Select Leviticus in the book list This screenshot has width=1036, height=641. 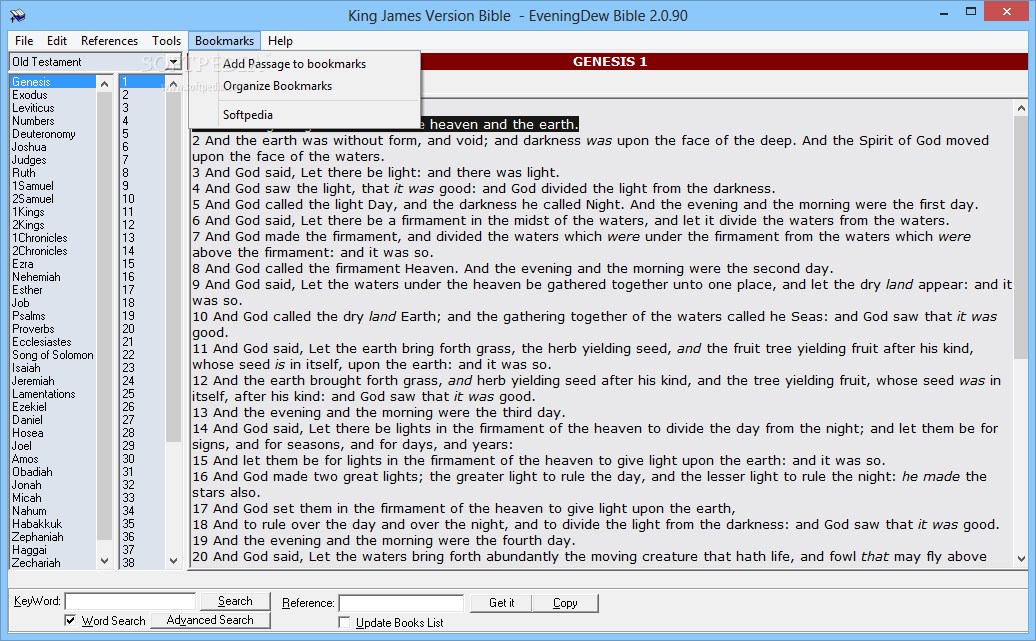click(x=53, y=108)
